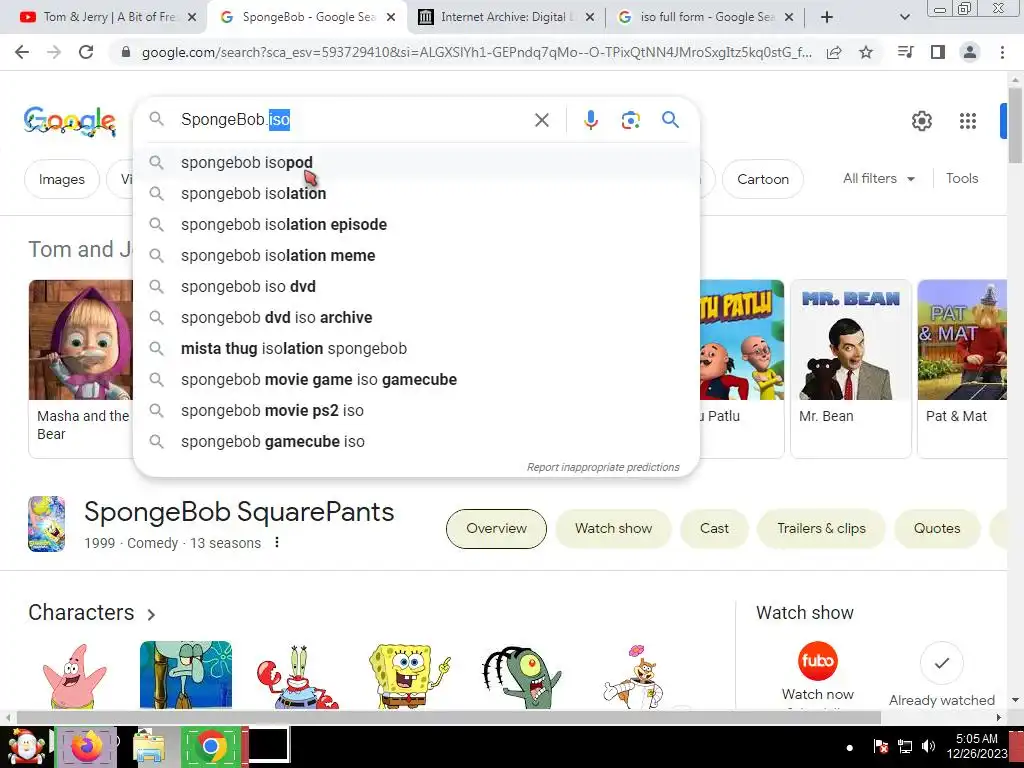Open Firefox from the taskbar
The width and height of the screenshot is (1024, 768).
86,747
